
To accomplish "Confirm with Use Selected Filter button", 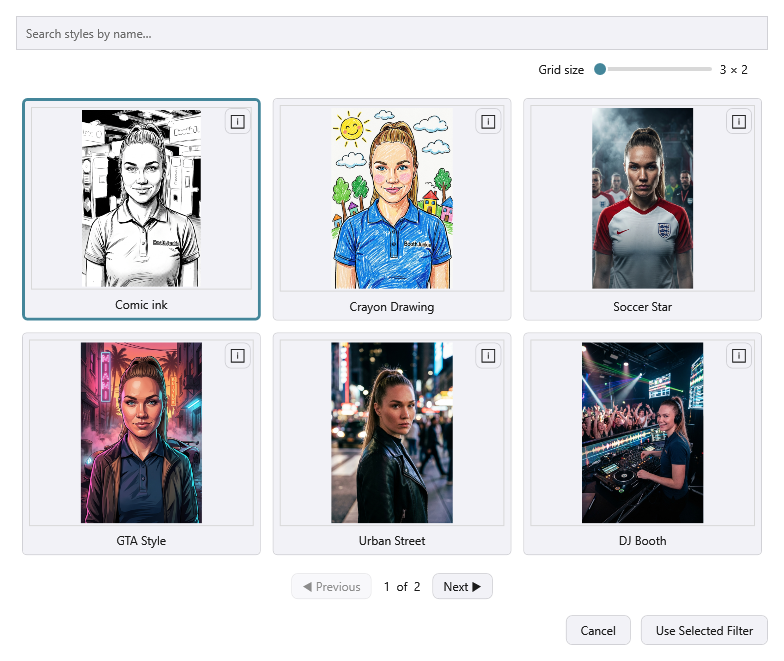I will 704,630.
